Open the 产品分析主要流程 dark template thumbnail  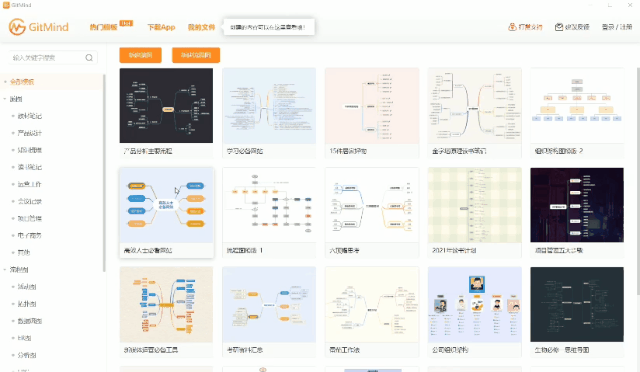coord(166,105)
